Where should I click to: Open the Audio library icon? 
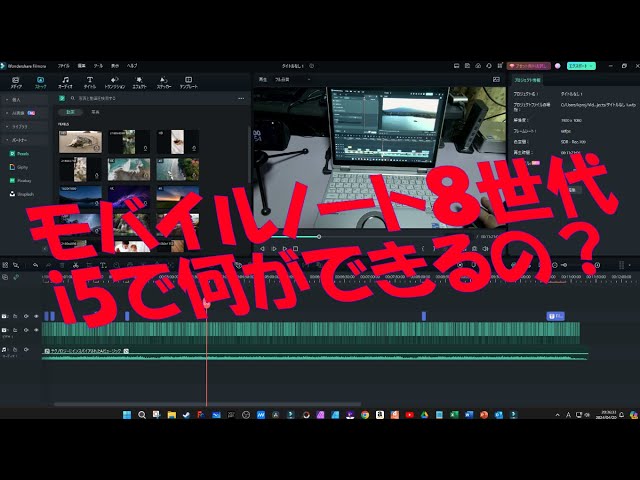coord(65,82)
